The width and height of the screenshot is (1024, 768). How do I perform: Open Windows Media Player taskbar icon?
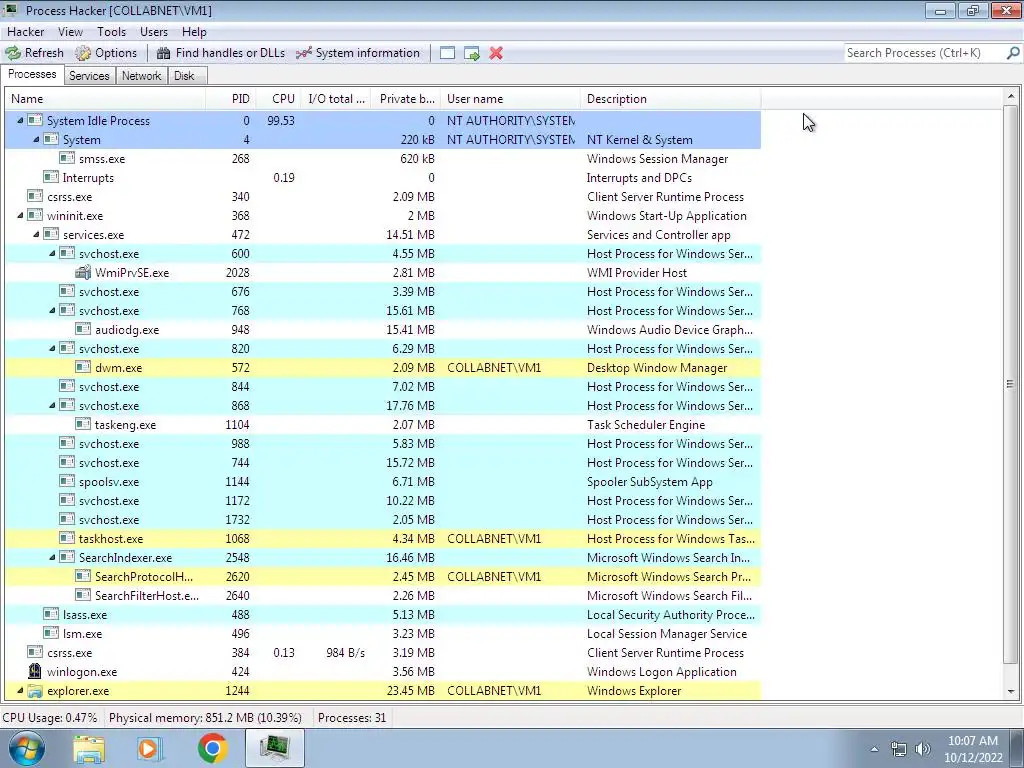click(150, 748)
